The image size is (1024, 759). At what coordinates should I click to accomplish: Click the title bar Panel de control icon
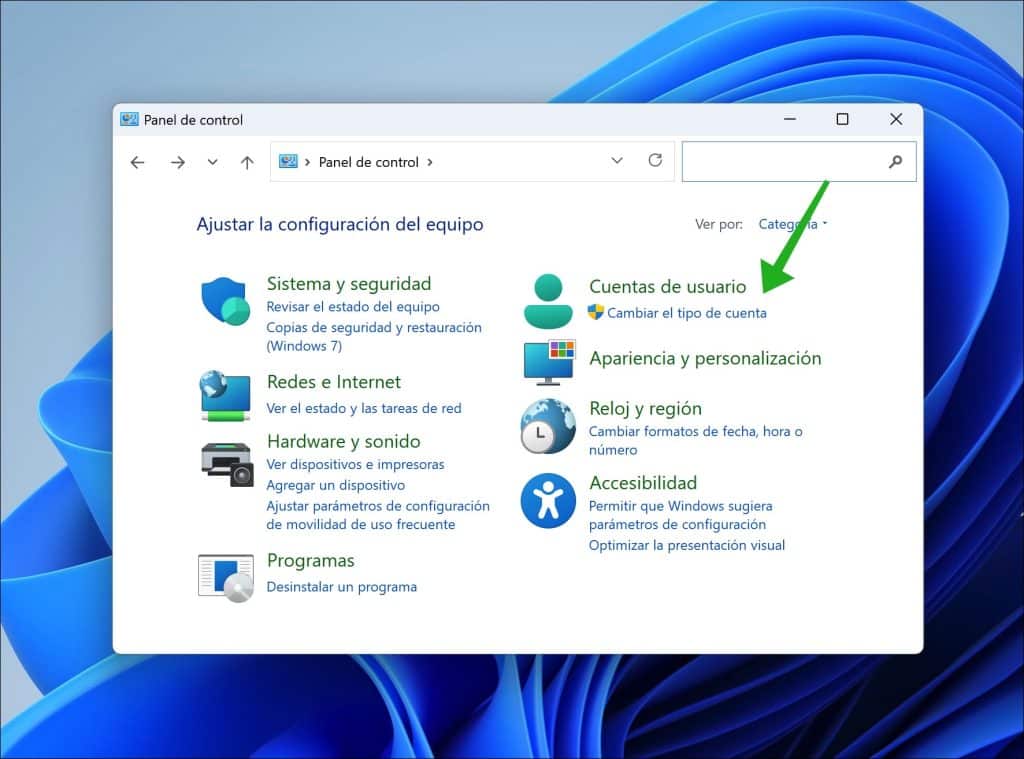pyautogui.click(x=129, y=120)
